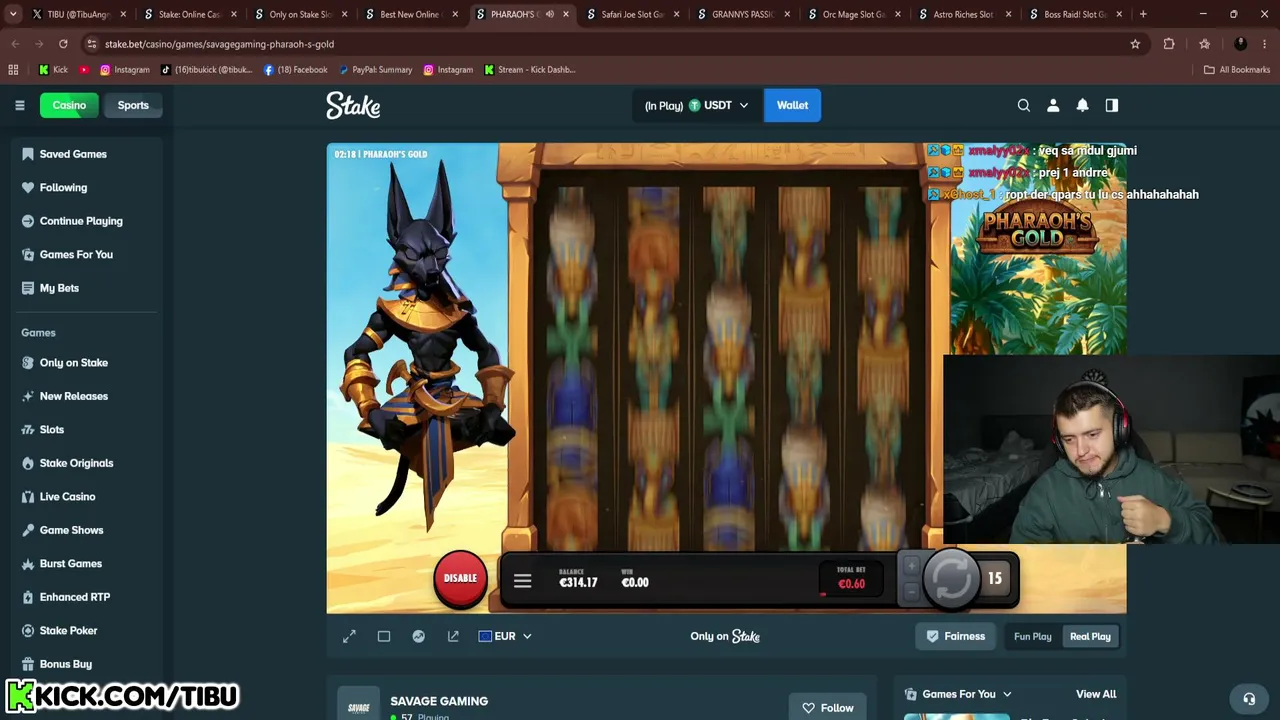Click the total bet amount display
This screenshot has width=1280, height=720.
[x=851, y=578]
